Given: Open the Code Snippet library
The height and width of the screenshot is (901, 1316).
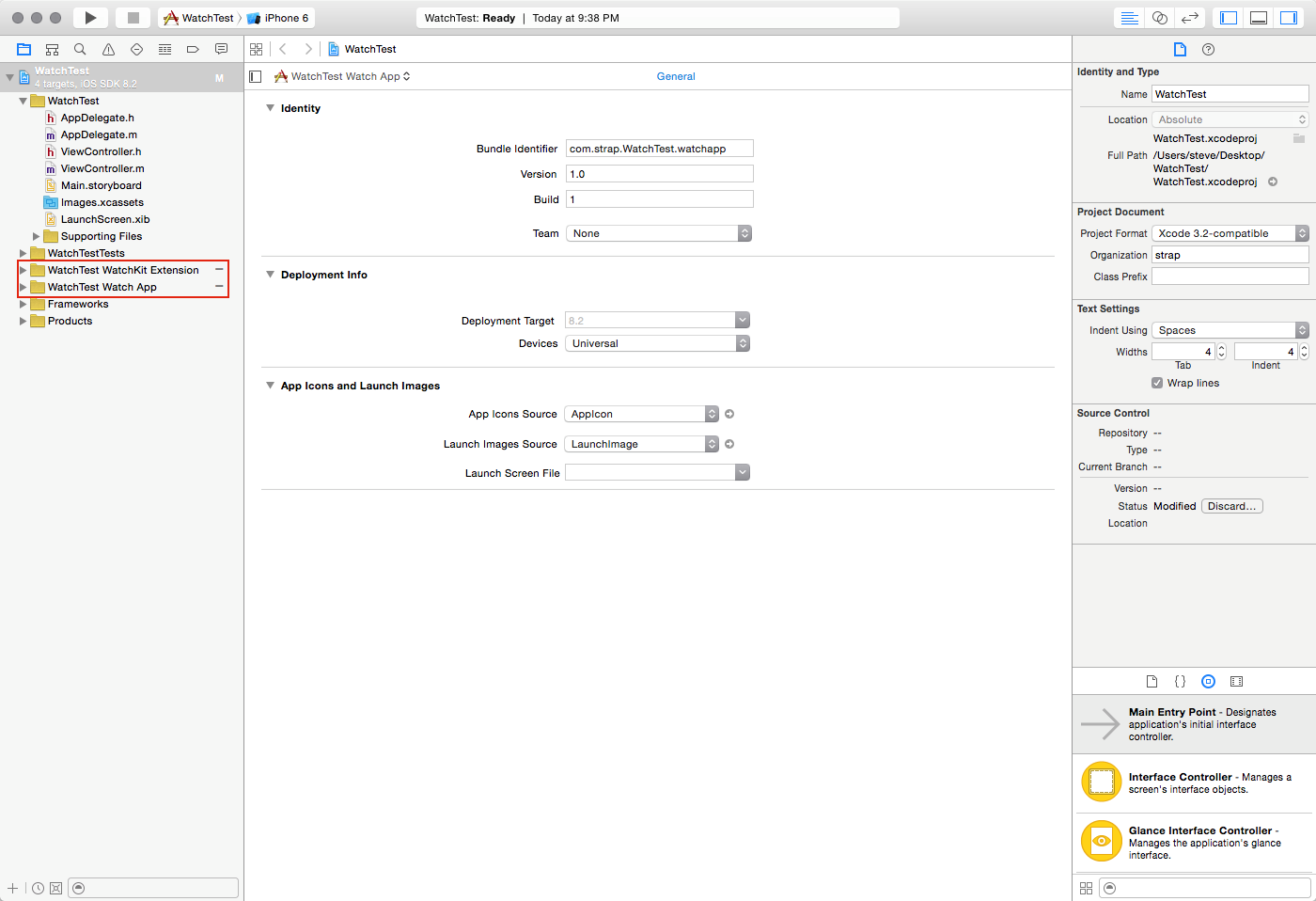Looking at the screenshot, I should click(1180, 681).
